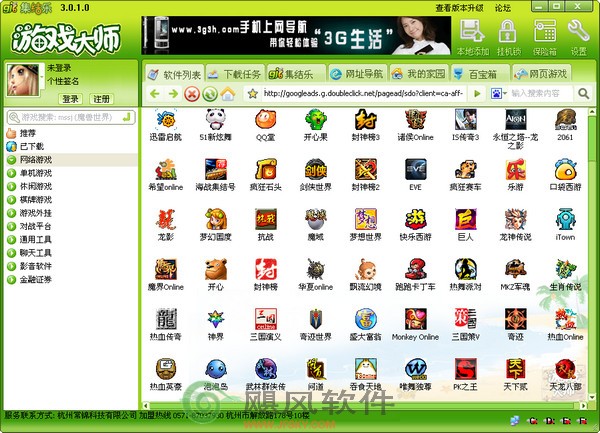Launch the 疯狂赛车 game icon
The height and width of the screenshot is (433, 600).
pyautogui.click(x=465, y=169)
